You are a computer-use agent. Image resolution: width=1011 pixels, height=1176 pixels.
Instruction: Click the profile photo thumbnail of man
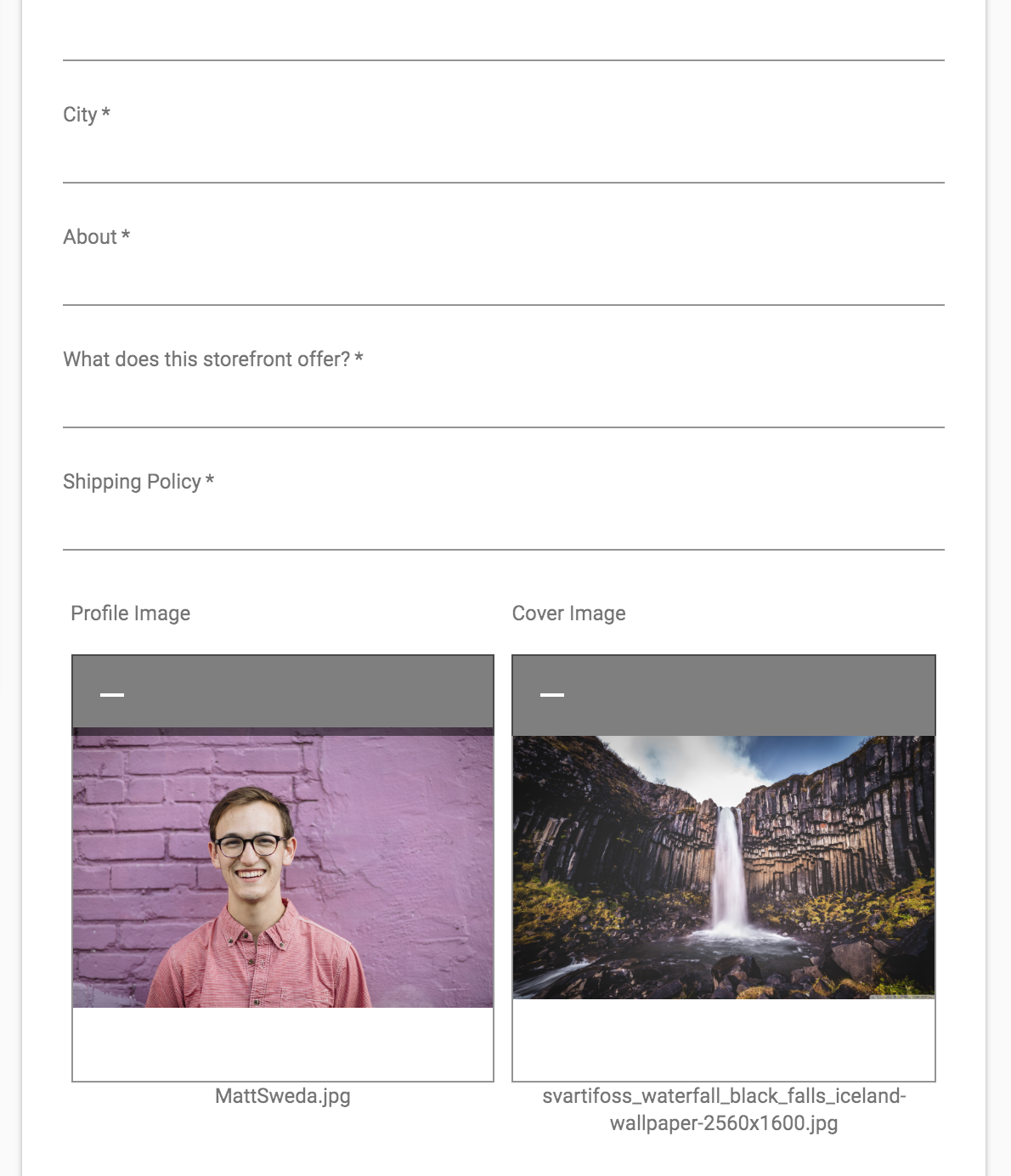[x=283, y=868]
